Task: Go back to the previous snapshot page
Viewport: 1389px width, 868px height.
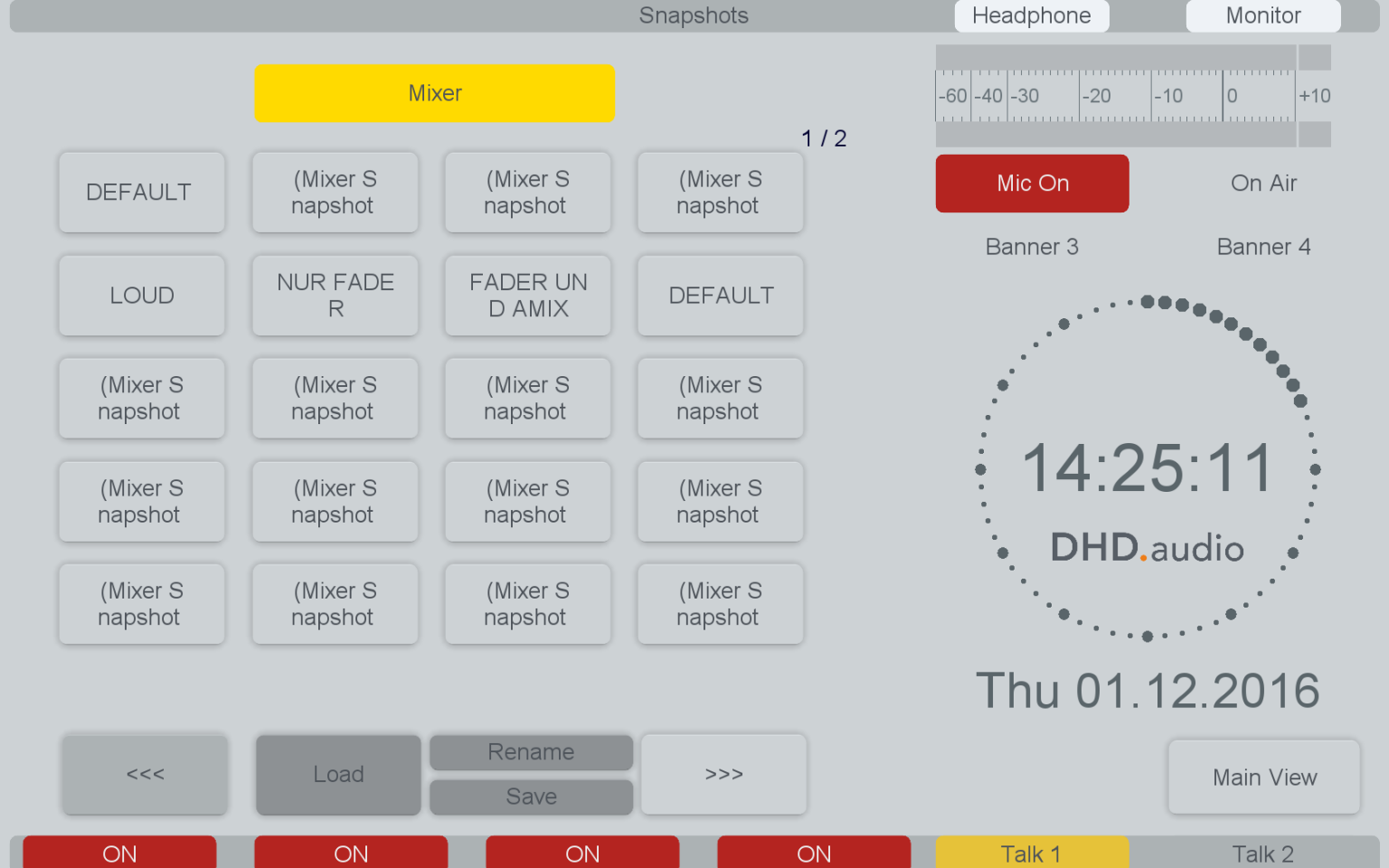Action: click(145, 775)
